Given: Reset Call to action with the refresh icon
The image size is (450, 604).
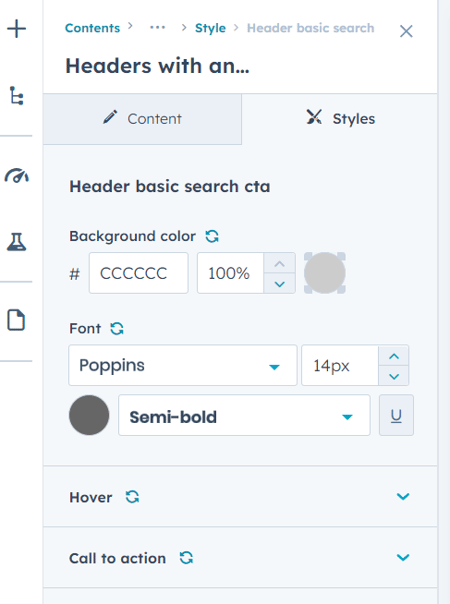Looking at the screenshot, I should point(186,558).
